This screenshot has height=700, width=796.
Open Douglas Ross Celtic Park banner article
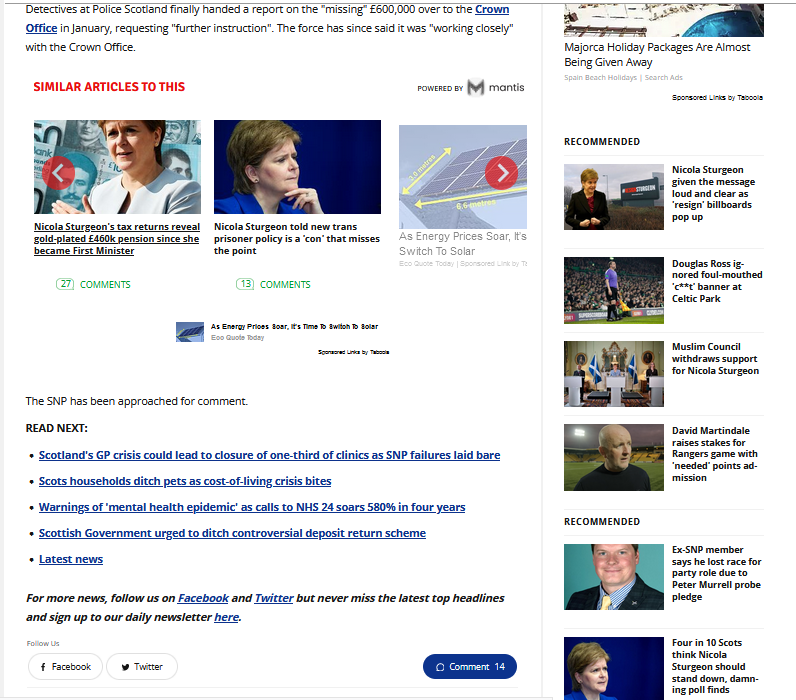717,281
